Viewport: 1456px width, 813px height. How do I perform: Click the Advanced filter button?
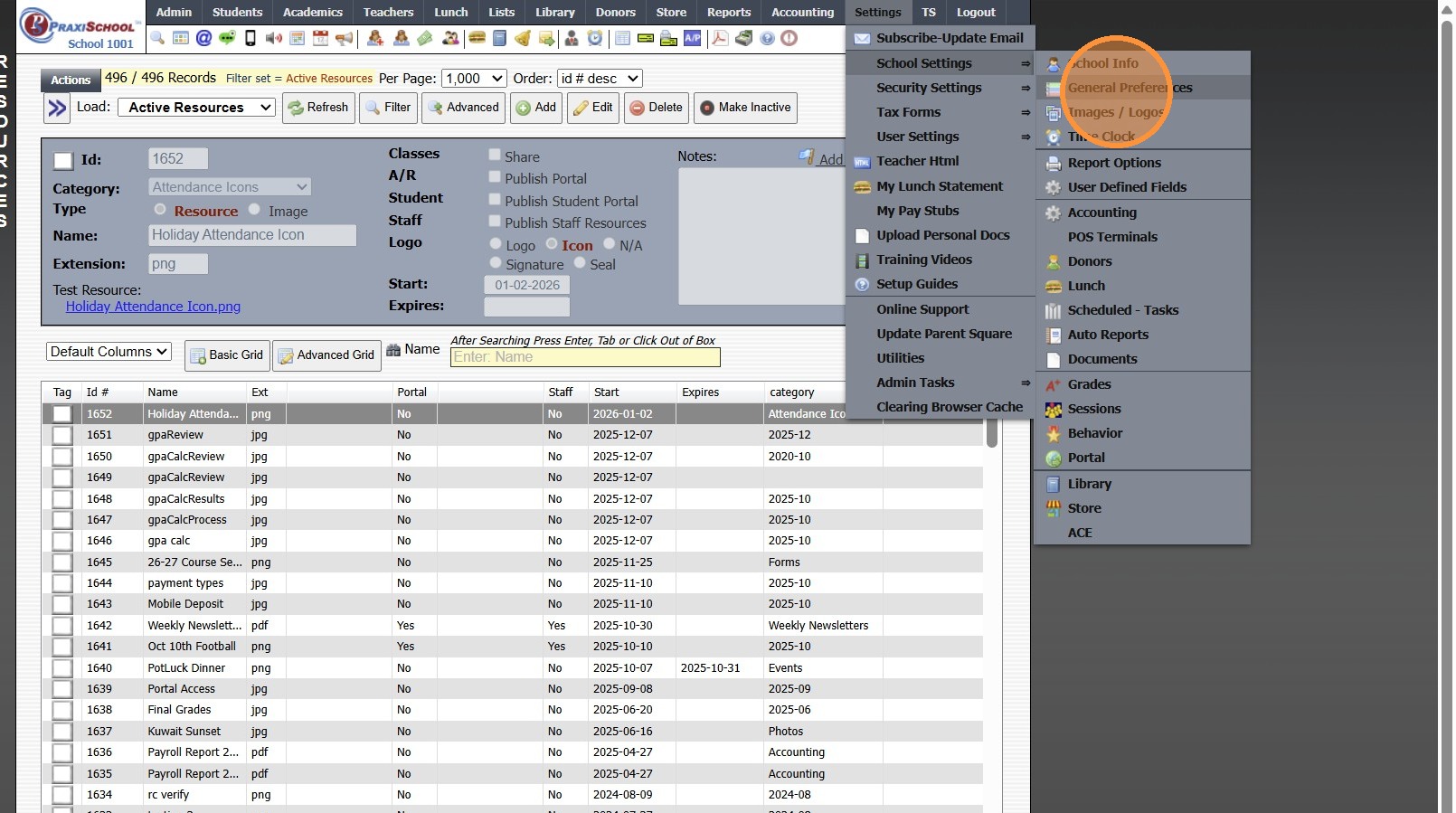(463, 108)
